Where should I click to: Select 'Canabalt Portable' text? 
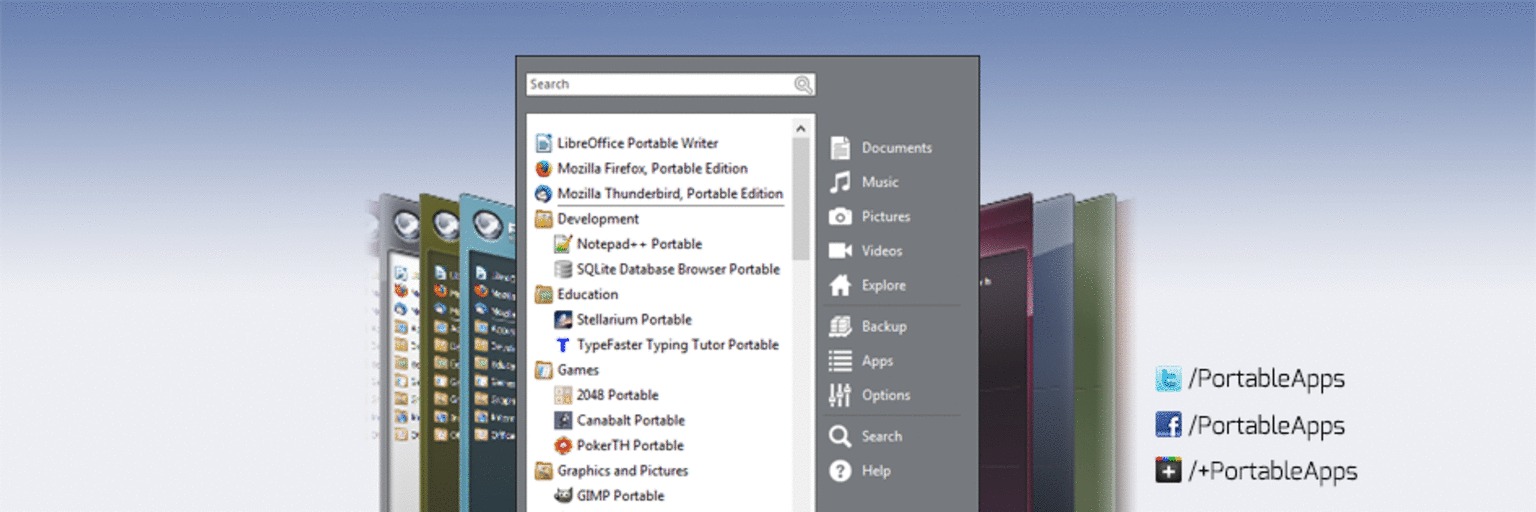click(x=630, y=420)
